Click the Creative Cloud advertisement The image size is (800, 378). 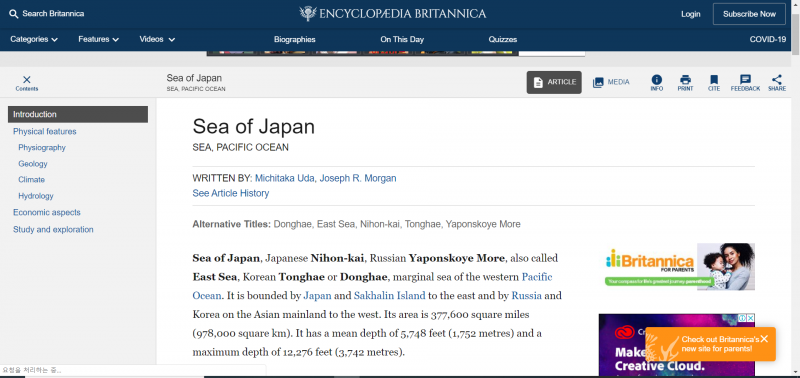tap(677, 345)
